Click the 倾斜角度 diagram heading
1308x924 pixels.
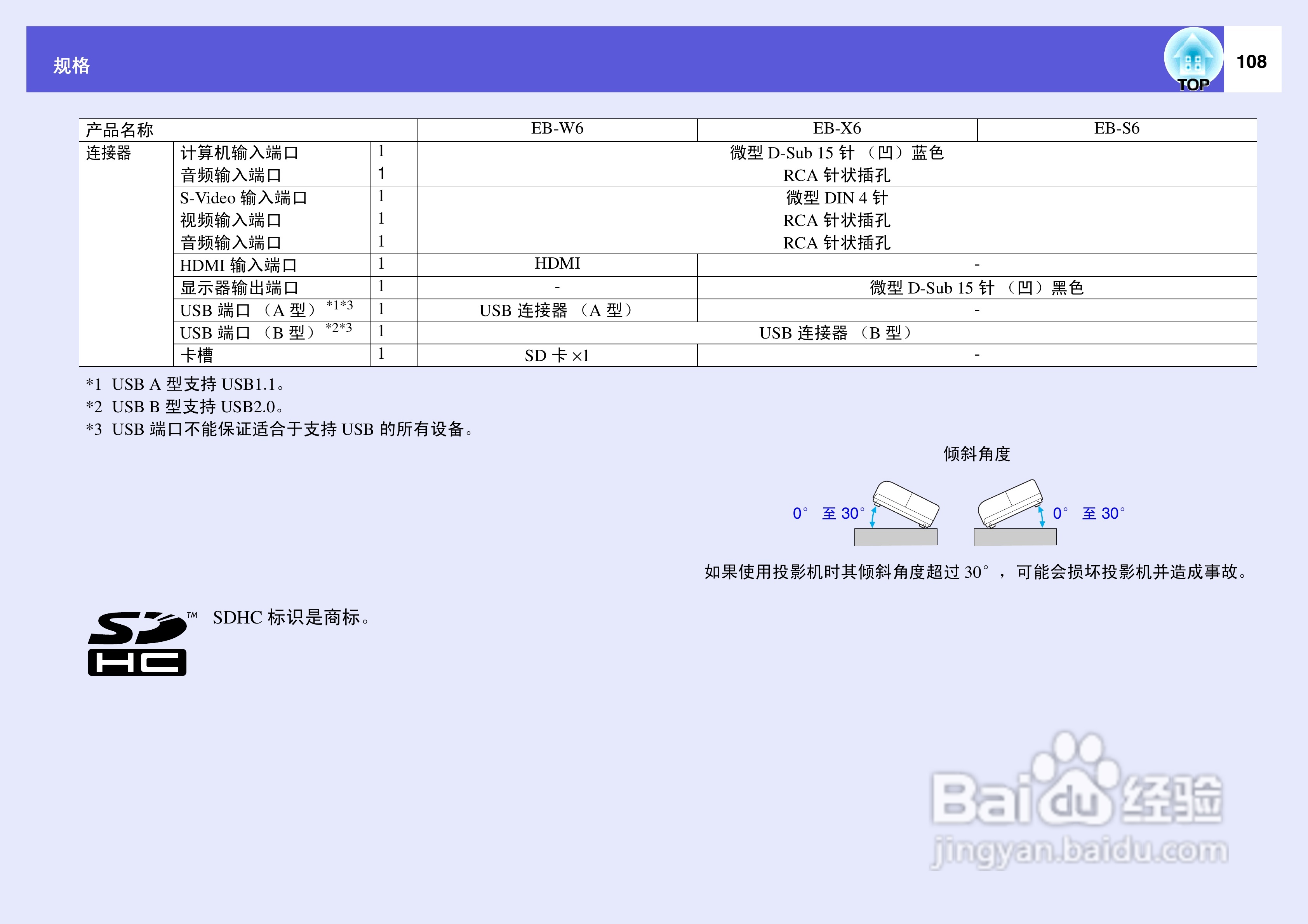(x=976, y=454)
